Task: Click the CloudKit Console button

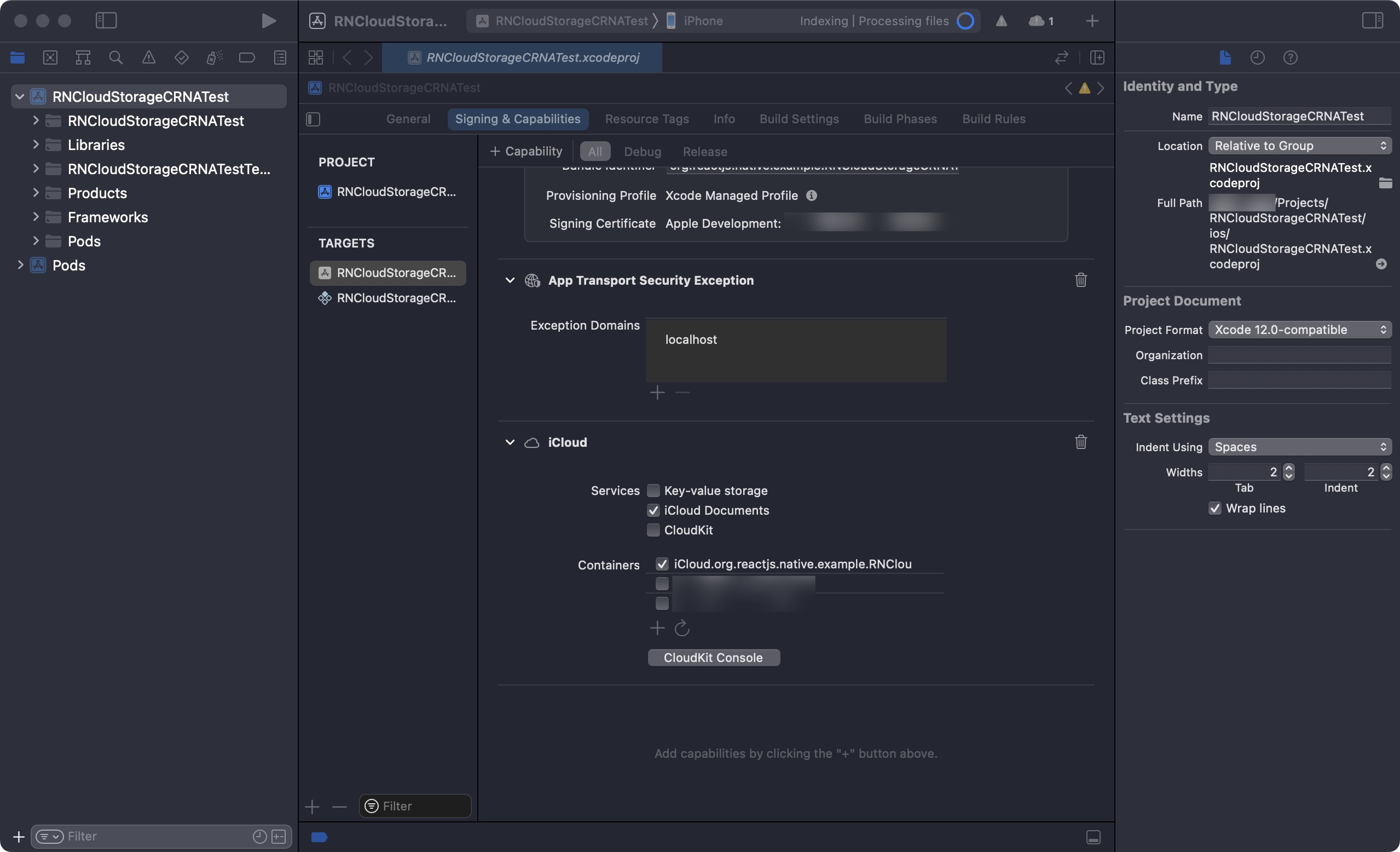Action: (x=713, y=657)
